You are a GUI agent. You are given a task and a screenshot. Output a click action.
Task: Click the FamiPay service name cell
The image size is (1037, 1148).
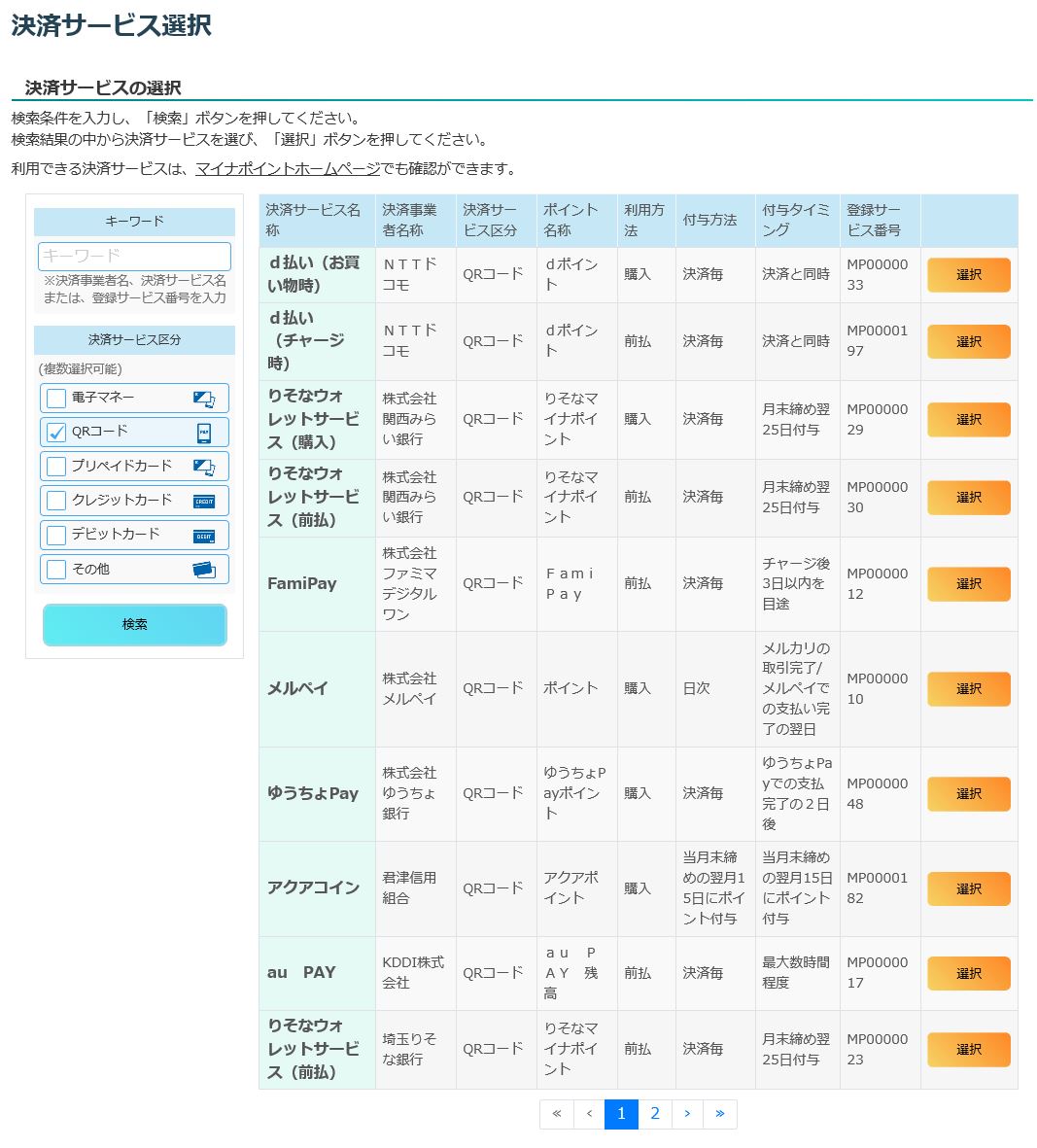click(x=317, y=584)
